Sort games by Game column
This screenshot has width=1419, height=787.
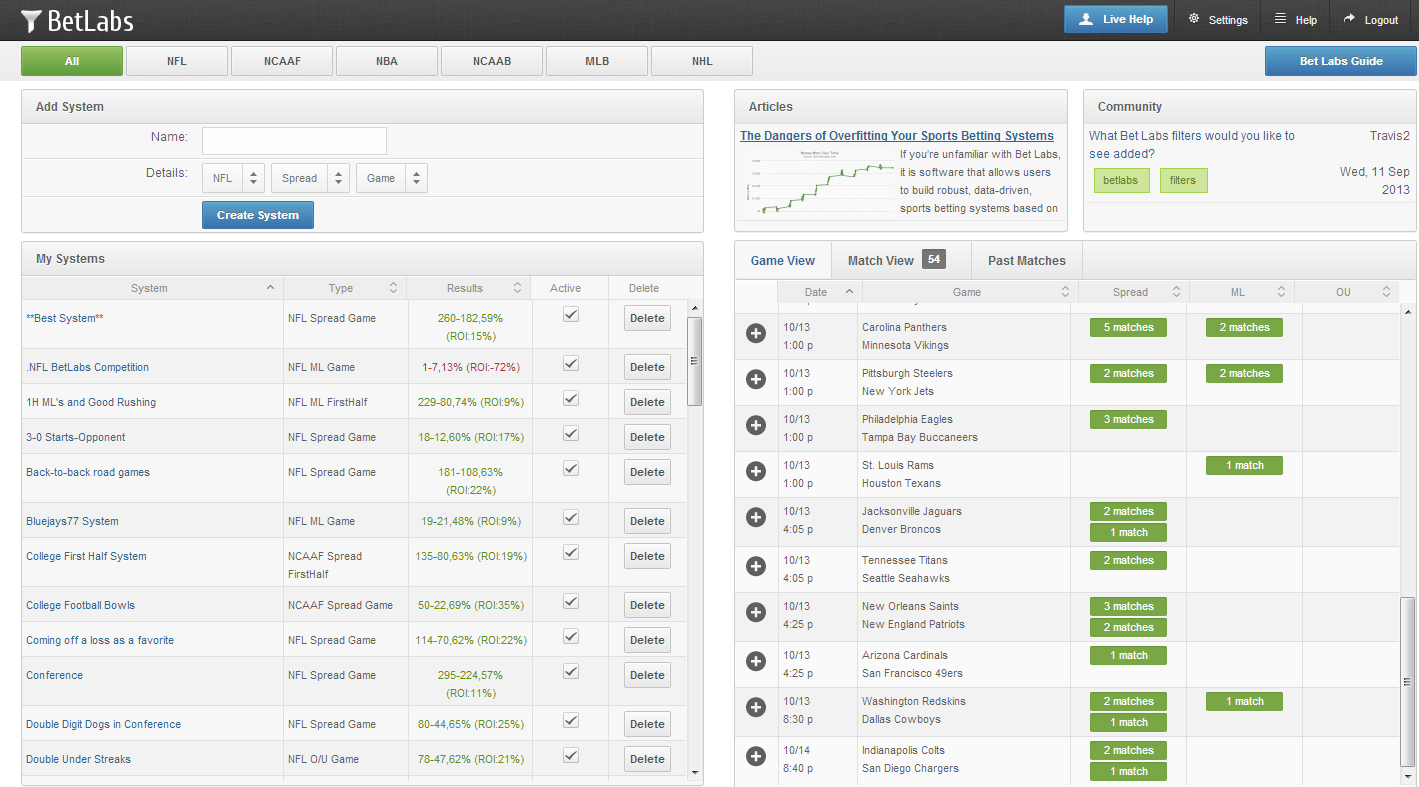(968, 292)
